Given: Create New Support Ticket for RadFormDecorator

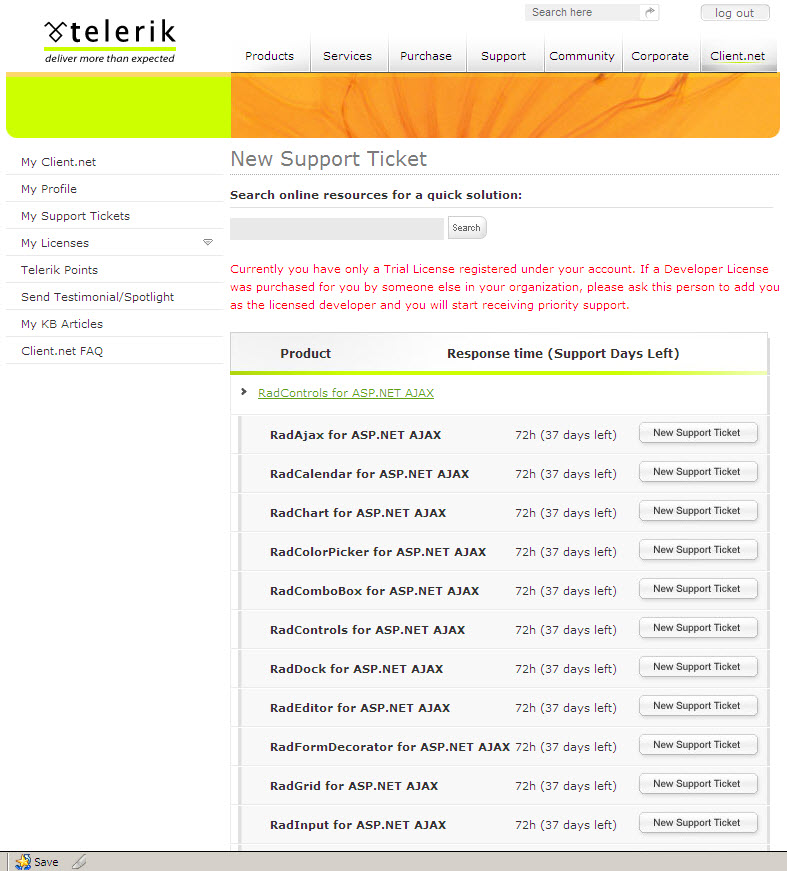Looking at the screenshot, I should (x=698, y=744).
